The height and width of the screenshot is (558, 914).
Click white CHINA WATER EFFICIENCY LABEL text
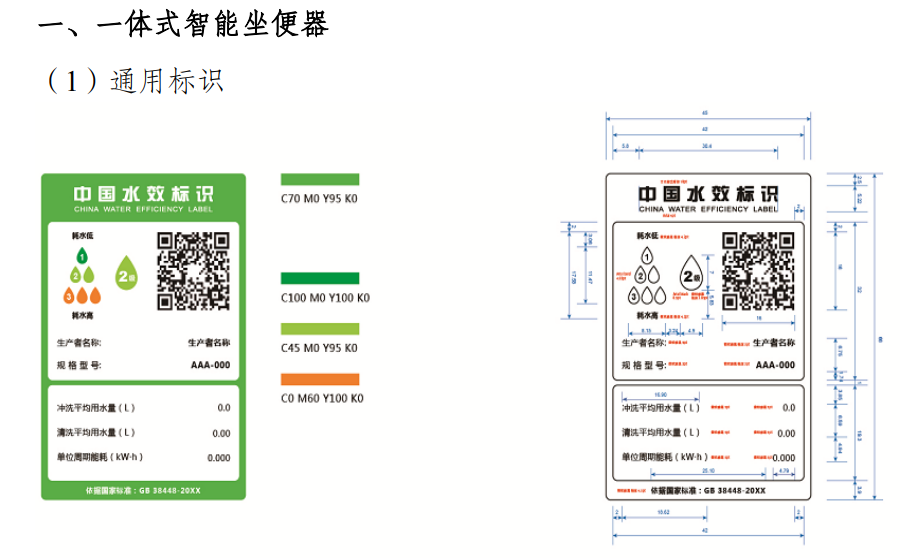coord(143,209)
